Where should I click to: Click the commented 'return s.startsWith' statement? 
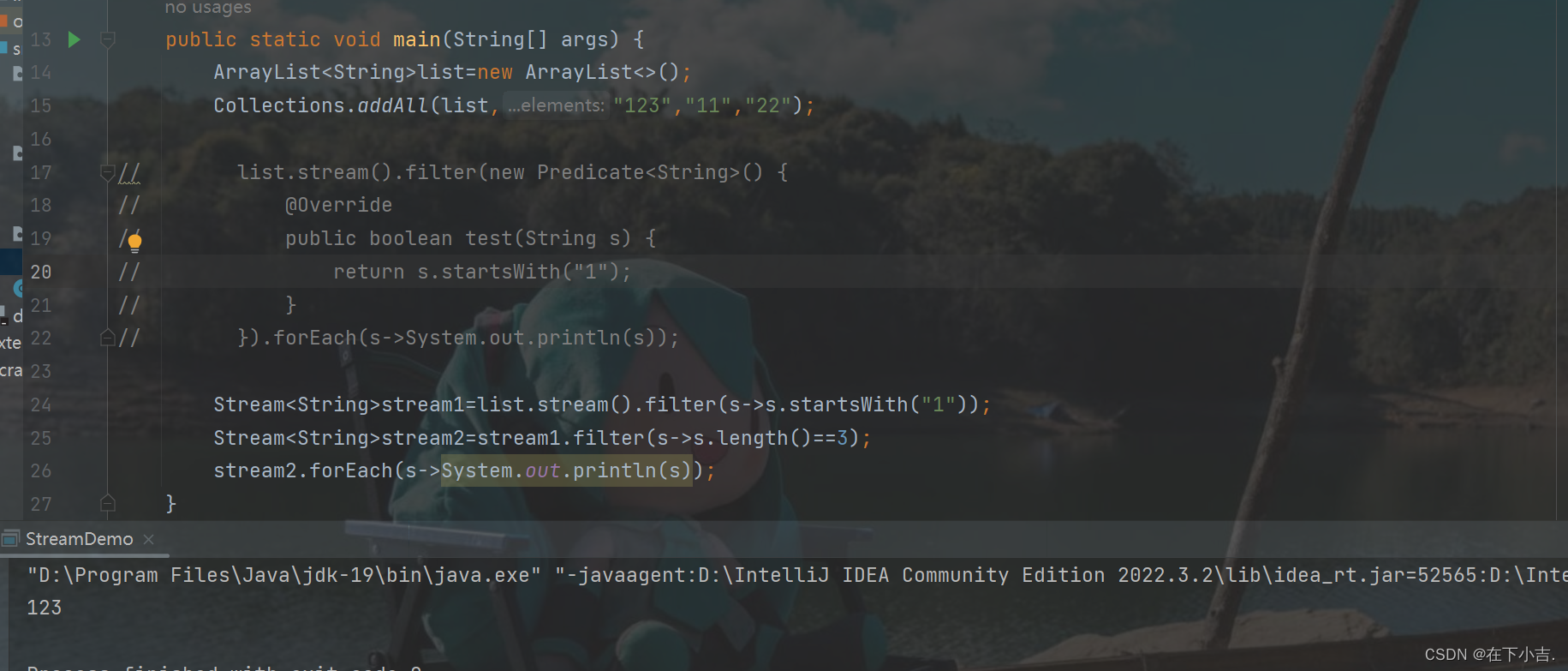tap(482, 272)
